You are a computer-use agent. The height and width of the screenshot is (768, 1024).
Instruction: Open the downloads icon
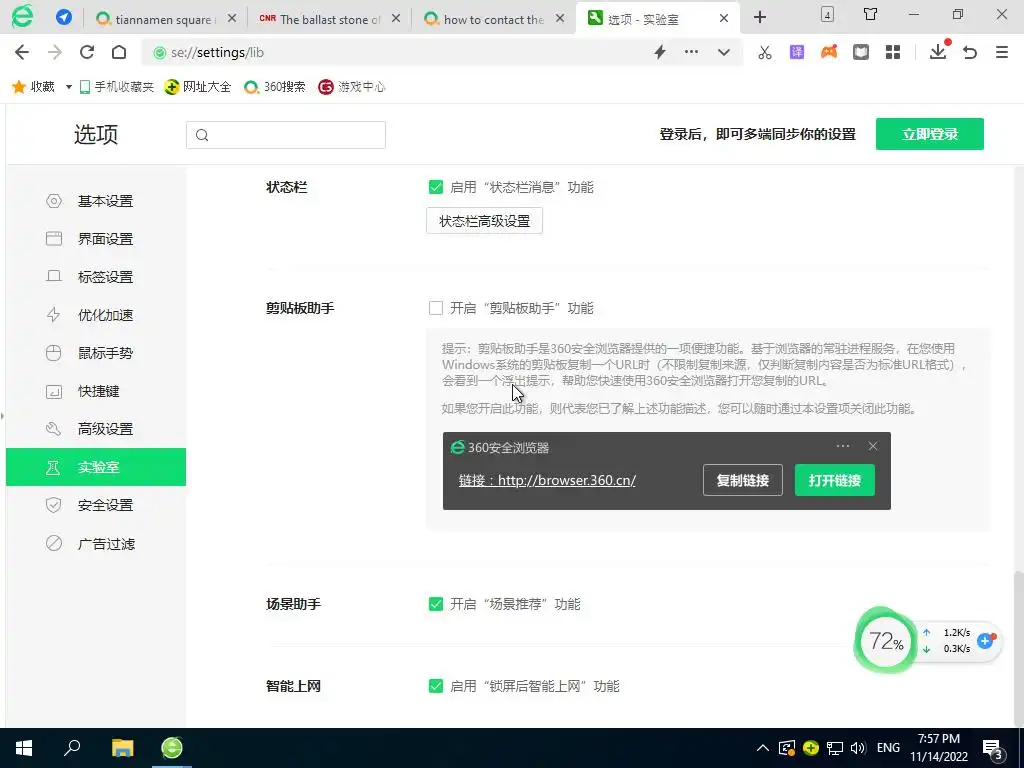pos(938,51)
